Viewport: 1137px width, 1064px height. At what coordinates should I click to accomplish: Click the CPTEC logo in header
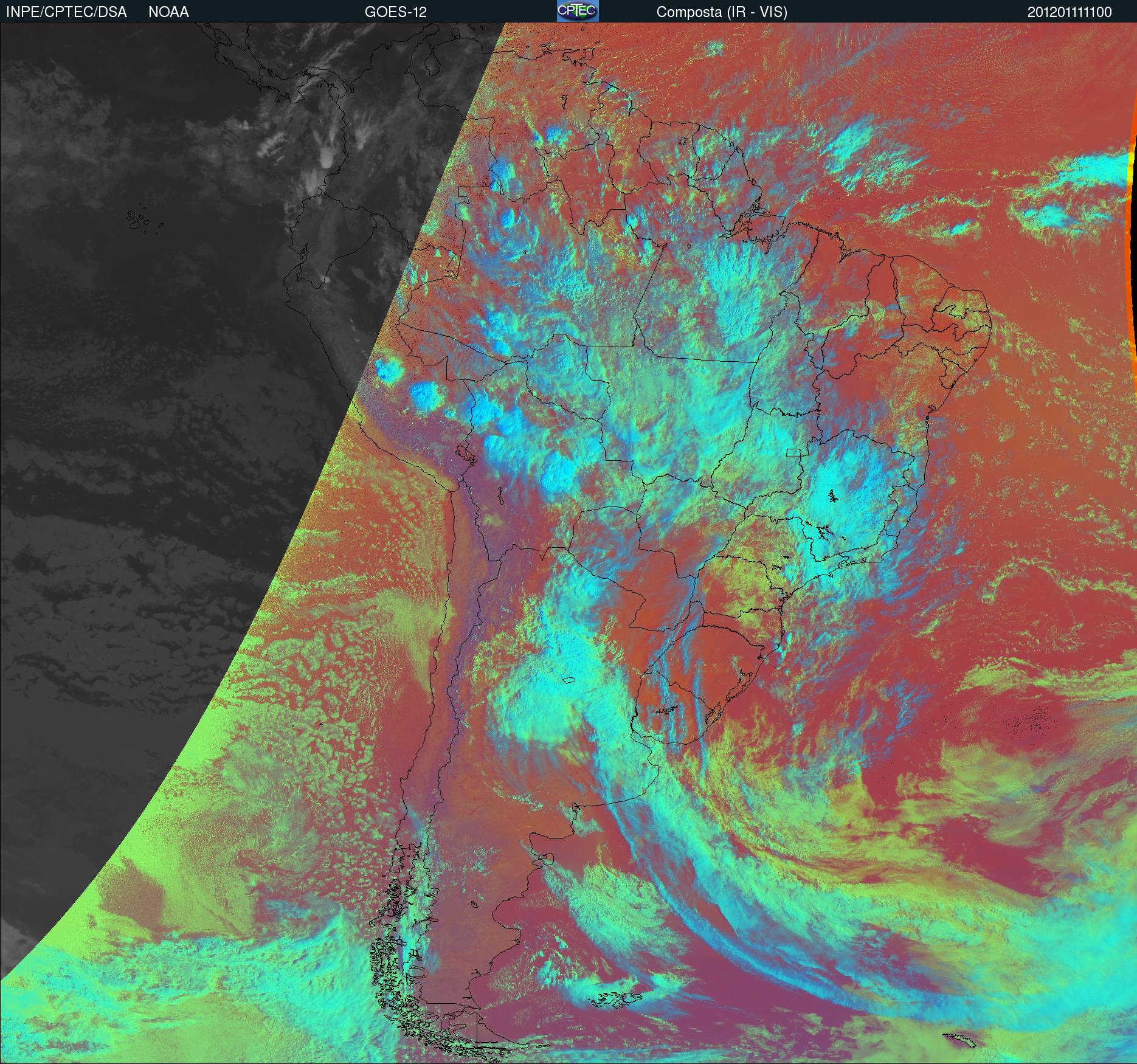tap(578, 11)
